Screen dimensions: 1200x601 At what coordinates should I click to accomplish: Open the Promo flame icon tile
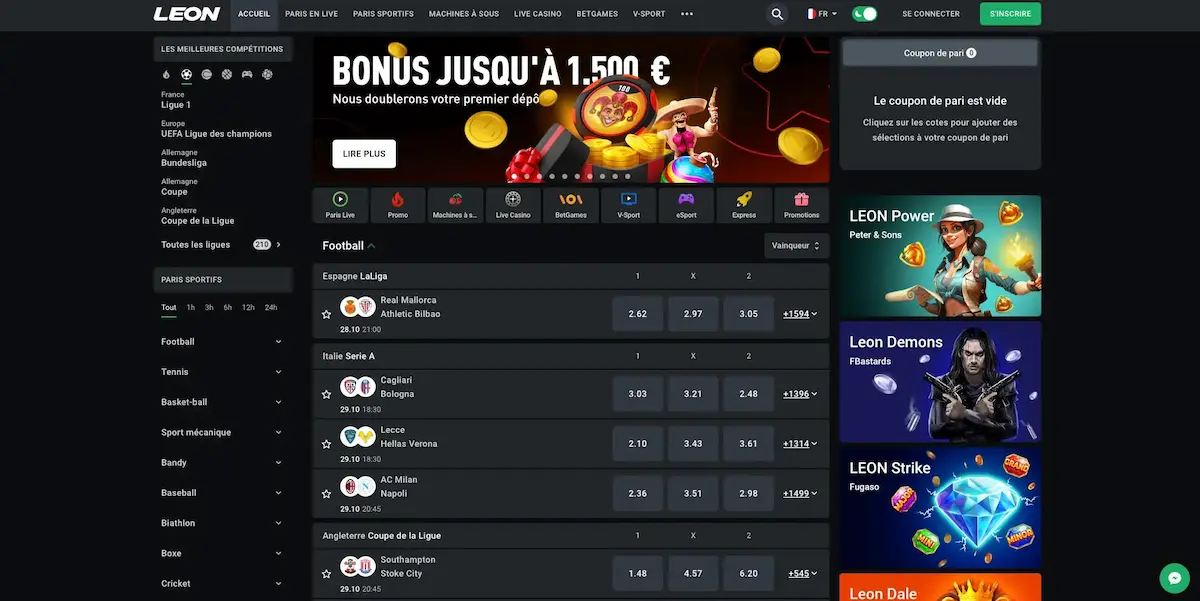point(398,205)
